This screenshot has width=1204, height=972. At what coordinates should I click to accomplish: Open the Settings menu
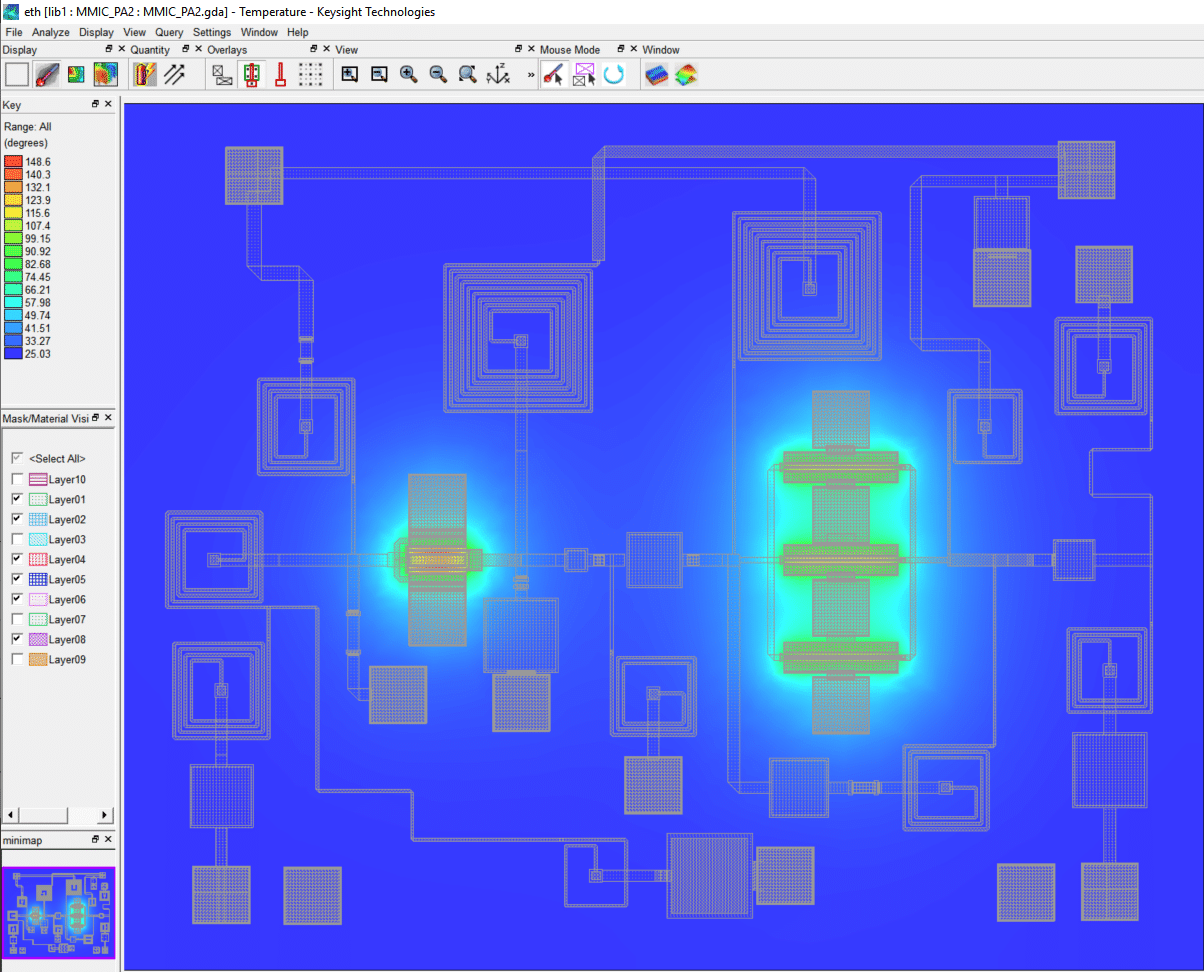(211, 31)
